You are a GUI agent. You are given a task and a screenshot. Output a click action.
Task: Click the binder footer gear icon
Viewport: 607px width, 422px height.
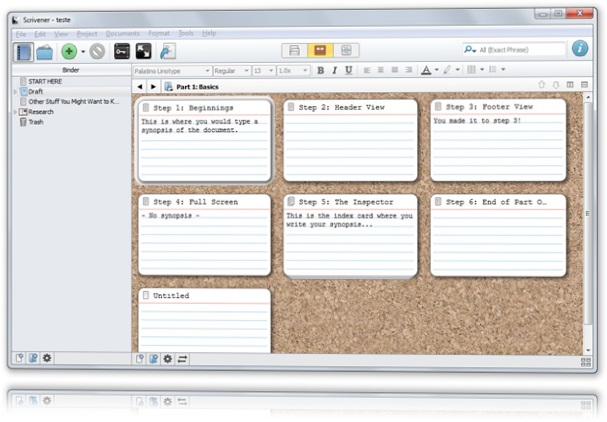click(x=47, y=358)
